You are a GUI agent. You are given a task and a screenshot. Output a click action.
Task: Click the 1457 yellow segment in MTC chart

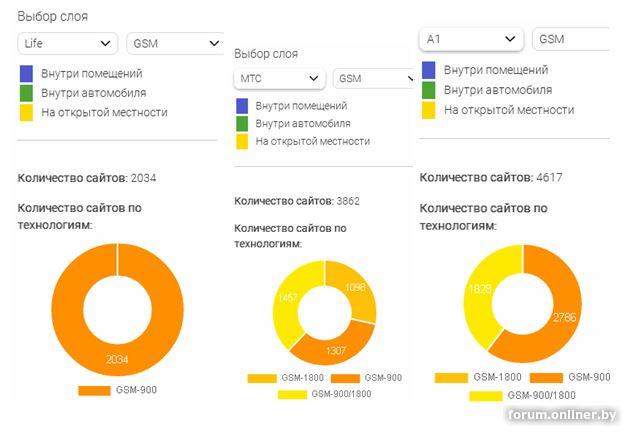287,297
